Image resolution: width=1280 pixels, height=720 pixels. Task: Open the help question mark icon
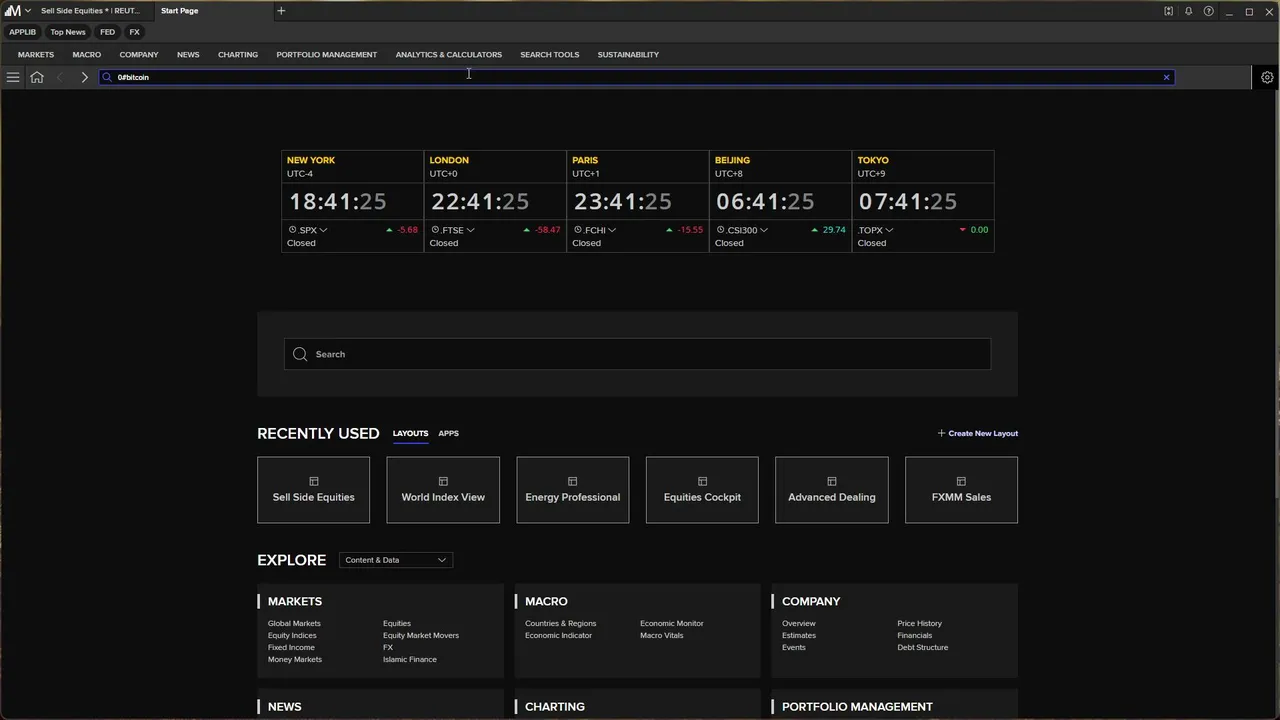pyautogui.click(x=1209, y=11)
